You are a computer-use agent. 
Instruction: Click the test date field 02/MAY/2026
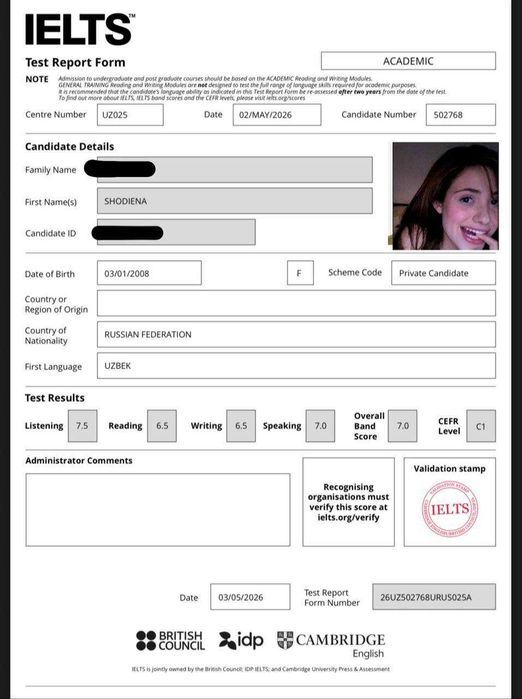pos(276,115)
